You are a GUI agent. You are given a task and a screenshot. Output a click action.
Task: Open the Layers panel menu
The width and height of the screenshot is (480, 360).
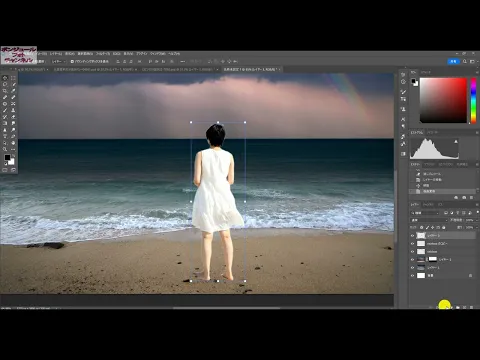[x=477, y=205]
